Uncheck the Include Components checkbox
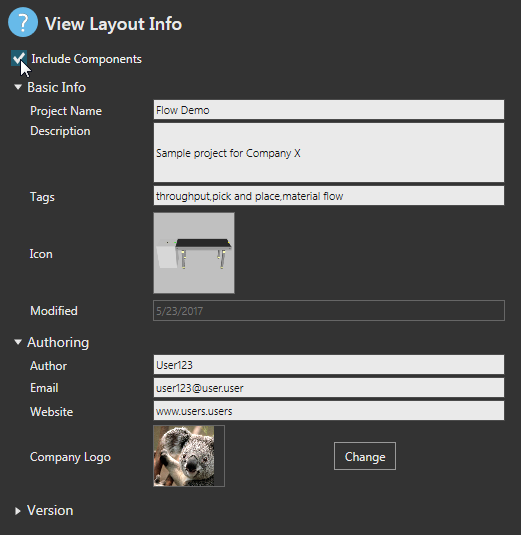This screenshot has width=521, height=535. (18, 58)
